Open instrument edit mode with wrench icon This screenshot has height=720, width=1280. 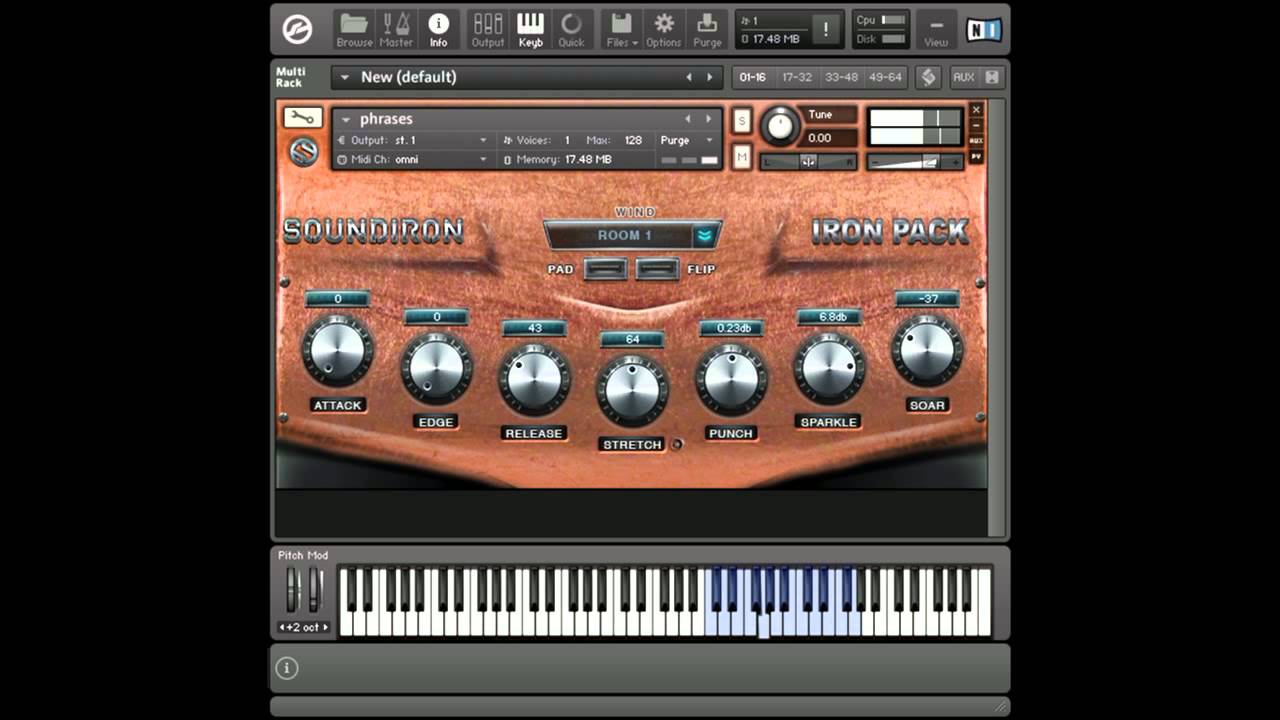click(303, 118)
